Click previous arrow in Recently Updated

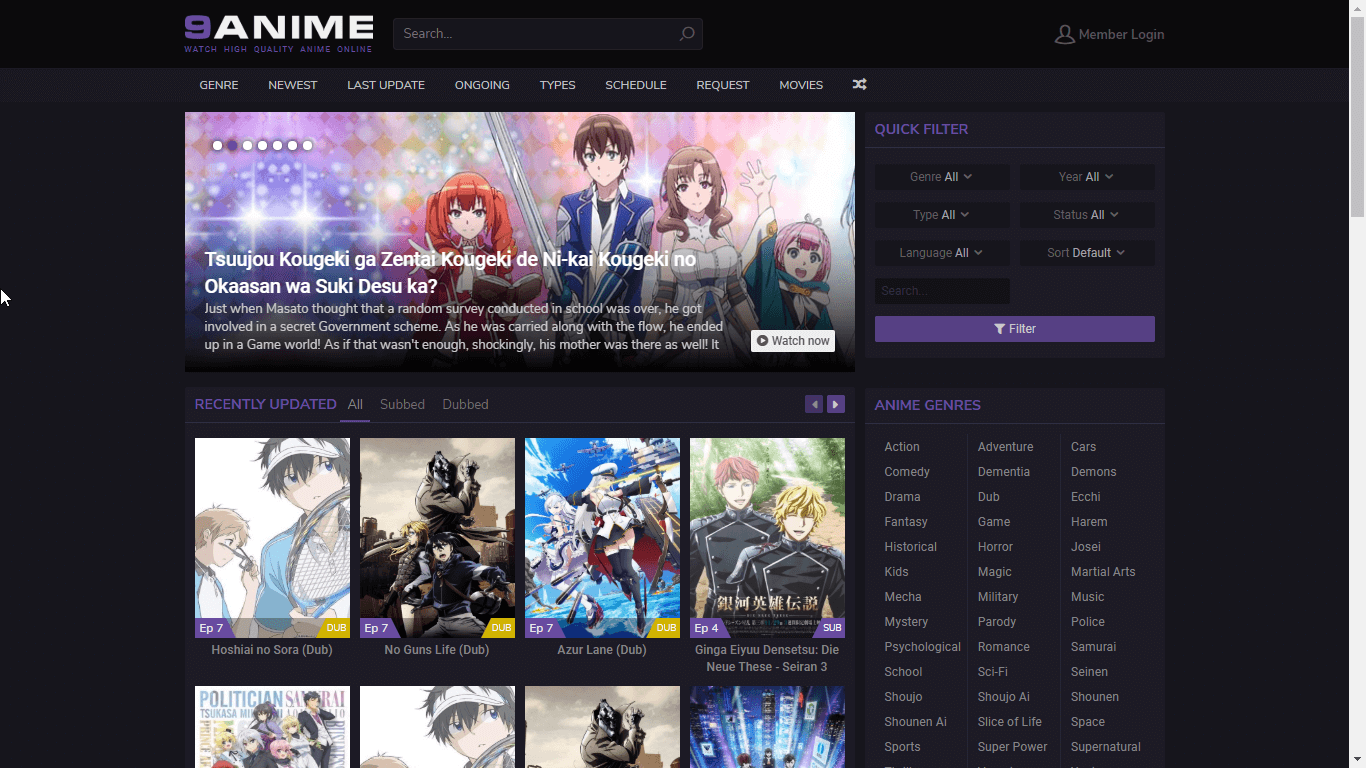[x=814, y=404]
